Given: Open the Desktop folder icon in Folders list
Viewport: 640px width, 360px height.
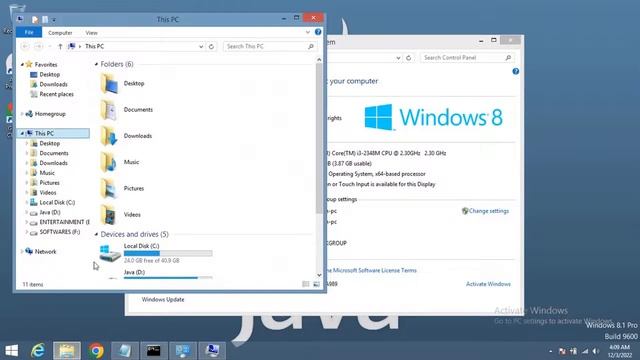Looking at the screenshot, I should 109,83.
